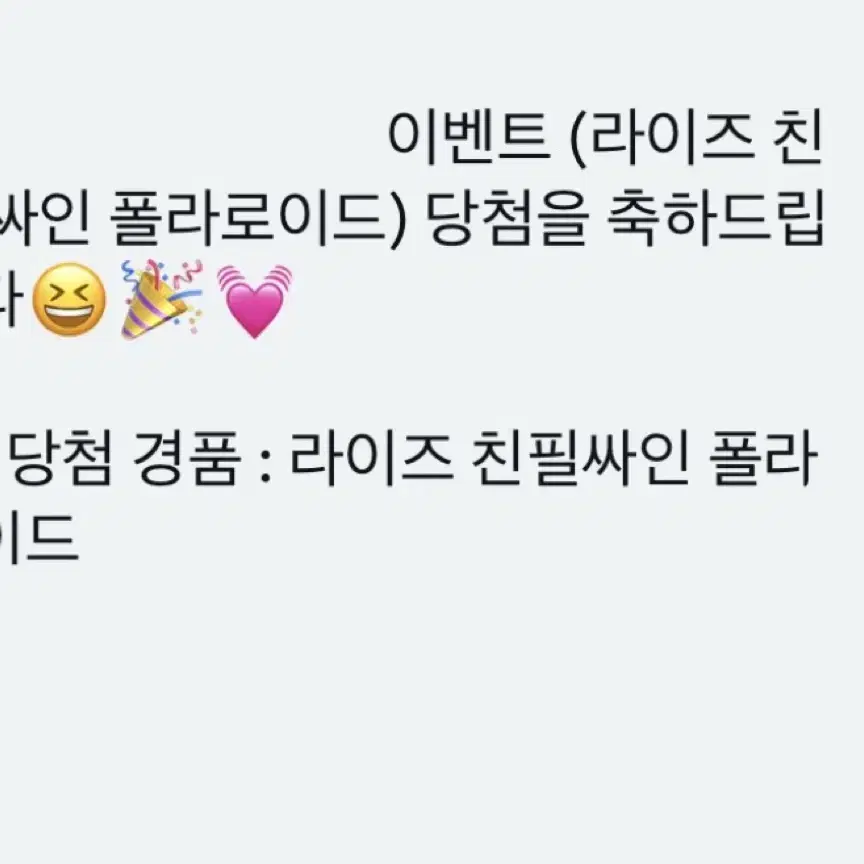Click the pink beating heart emoji

254,301
